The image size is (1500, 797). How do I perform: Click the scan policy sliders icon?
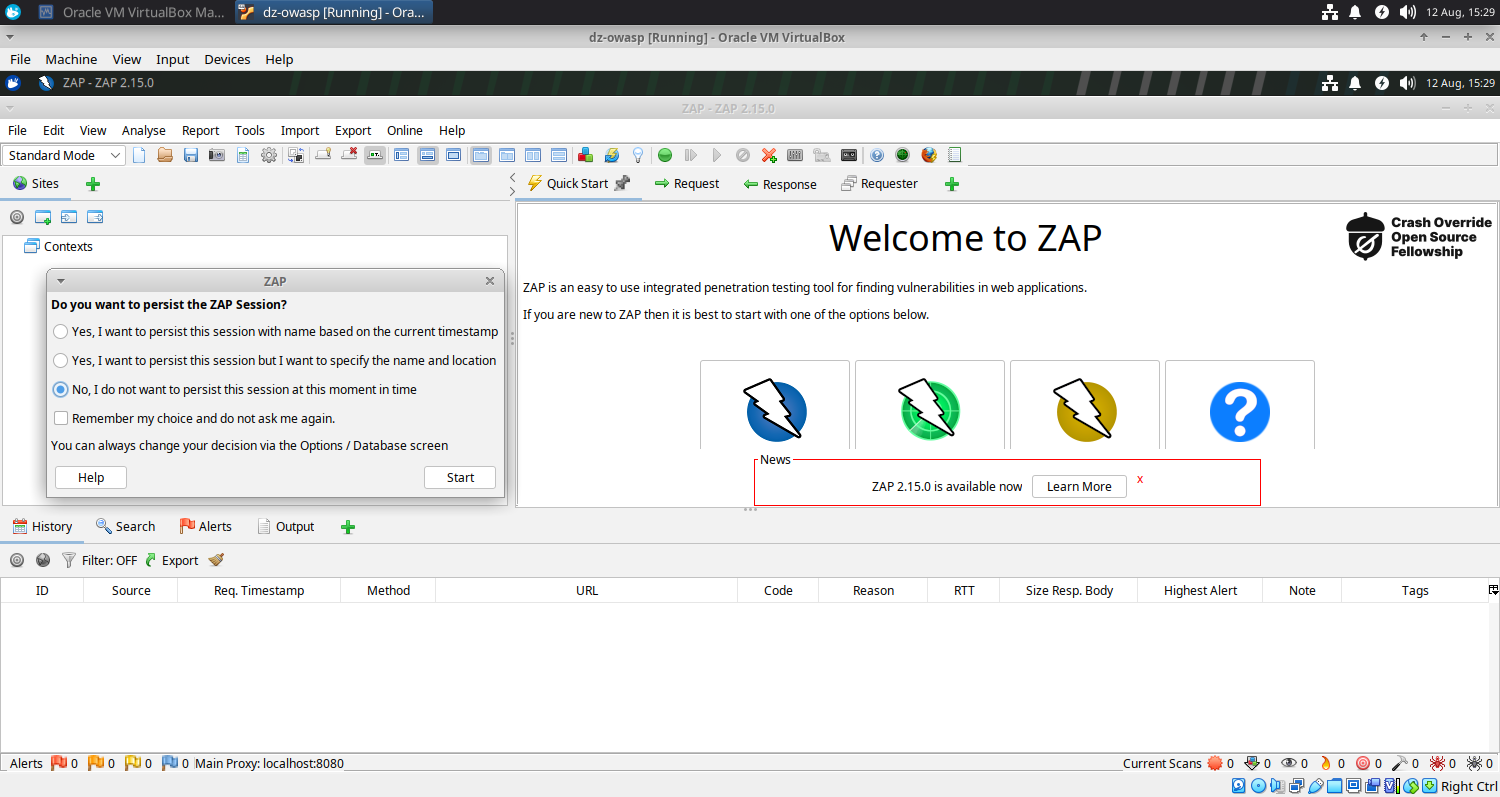(x=795, y=155)
